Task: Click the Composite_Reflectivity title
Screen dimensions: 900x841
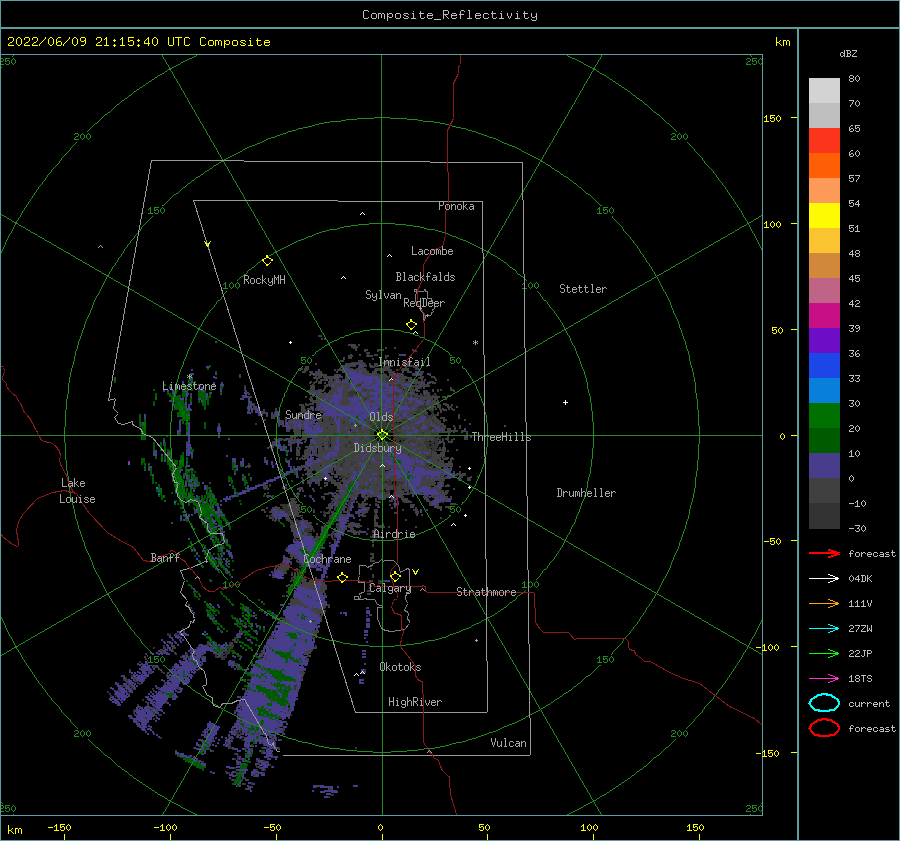Action: (450, 15)
